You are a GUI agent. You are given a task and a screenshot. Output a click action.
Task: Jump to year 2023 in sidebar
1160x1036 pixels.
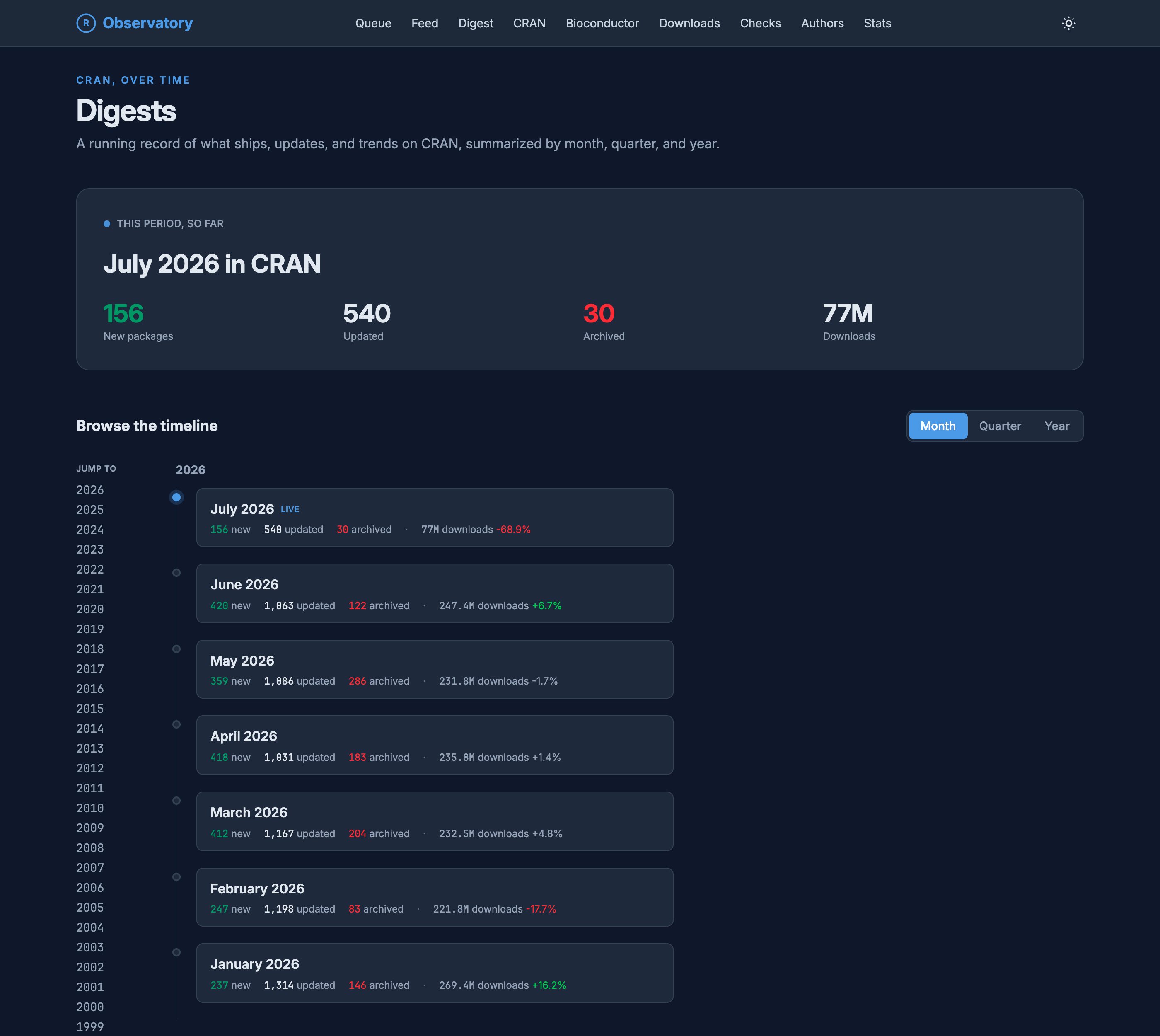90,550
